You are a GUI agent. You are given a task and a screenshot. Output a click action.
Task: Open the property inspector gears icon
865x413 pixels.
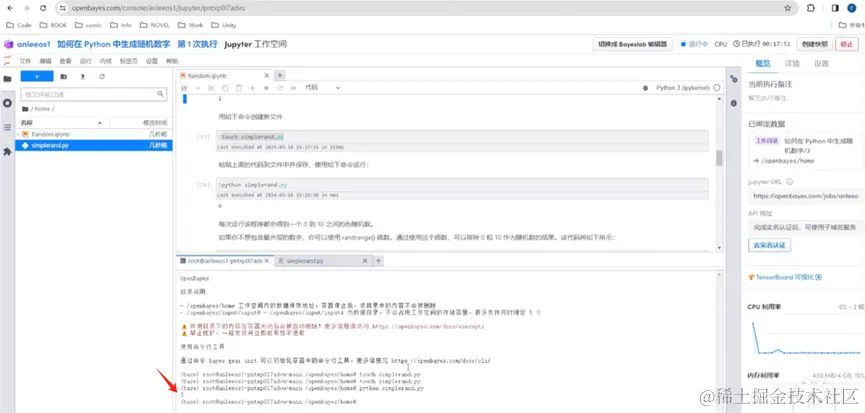tap(734, 79)
